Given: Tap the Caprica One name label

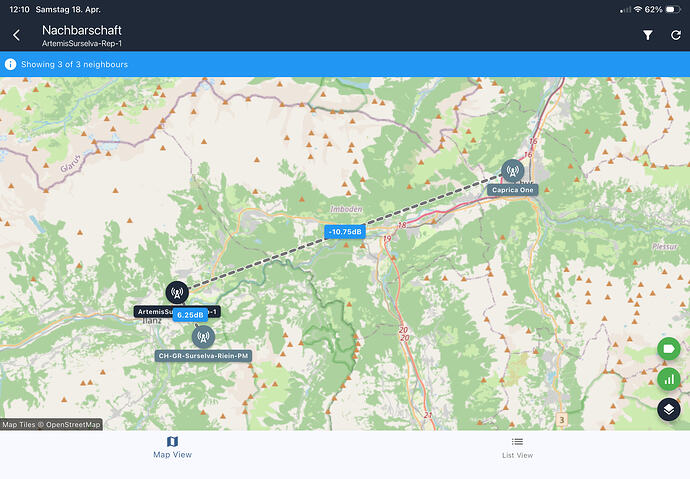Looking at the screenshot, I should [512, 189].
